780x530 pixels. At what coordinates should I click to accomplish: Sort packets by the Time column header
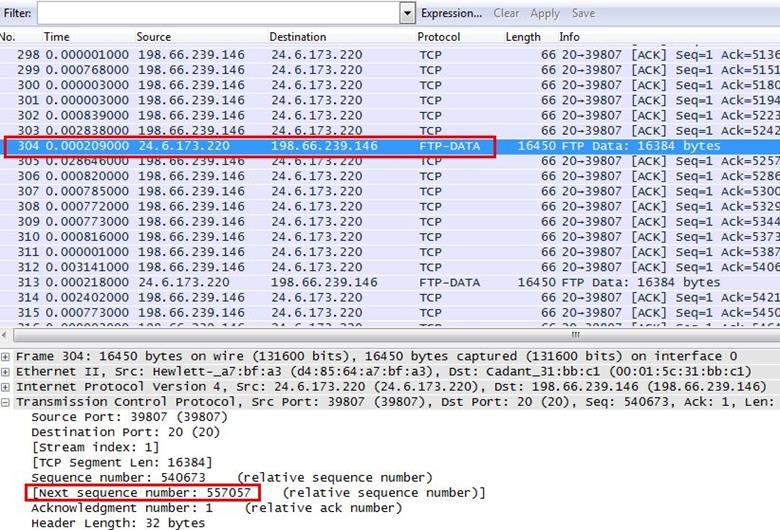click(57, 37)
